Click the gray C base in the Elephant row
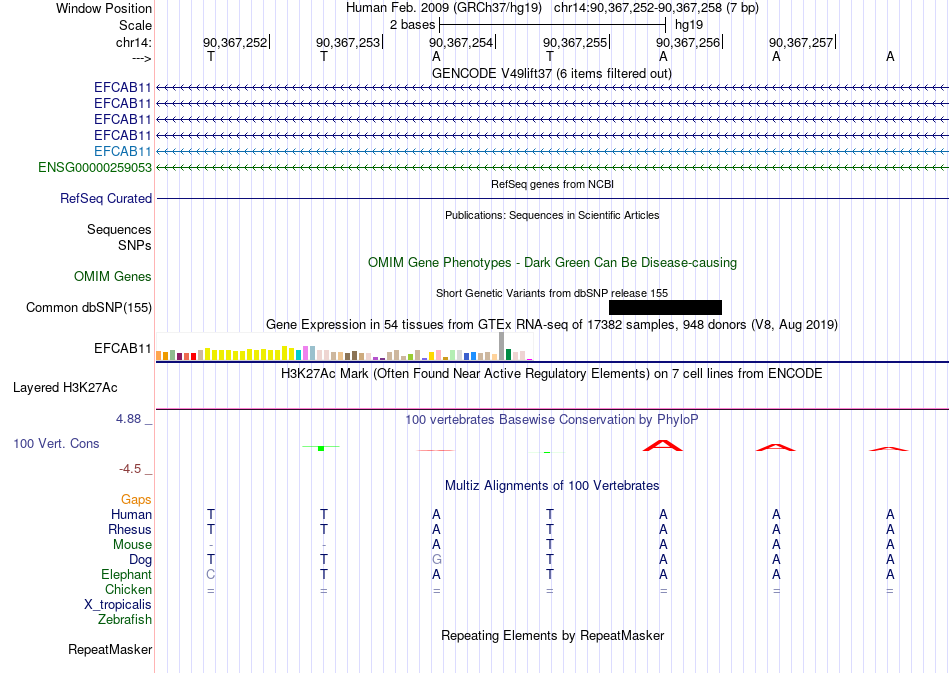This screenshot has height=673, width=950. pos(211,574)
